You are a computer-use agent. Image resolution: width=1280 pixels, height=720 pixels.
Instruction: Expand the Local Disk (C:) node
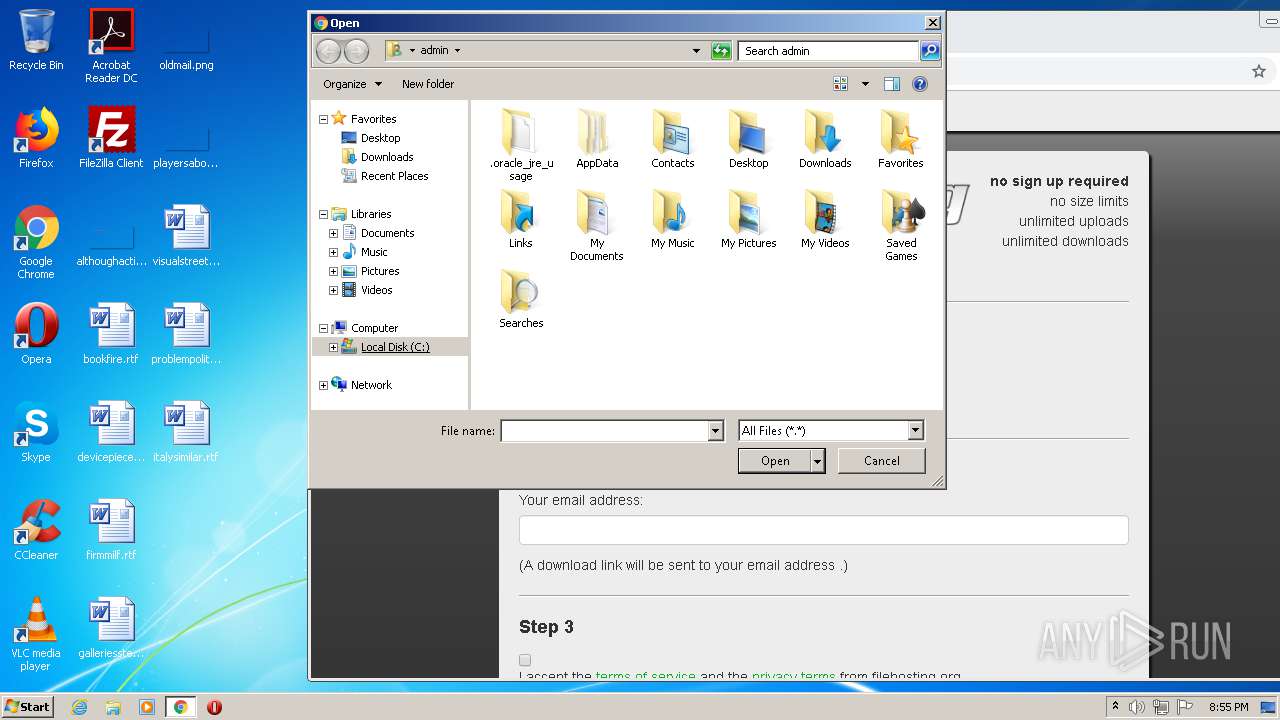(x=333, y=347)
